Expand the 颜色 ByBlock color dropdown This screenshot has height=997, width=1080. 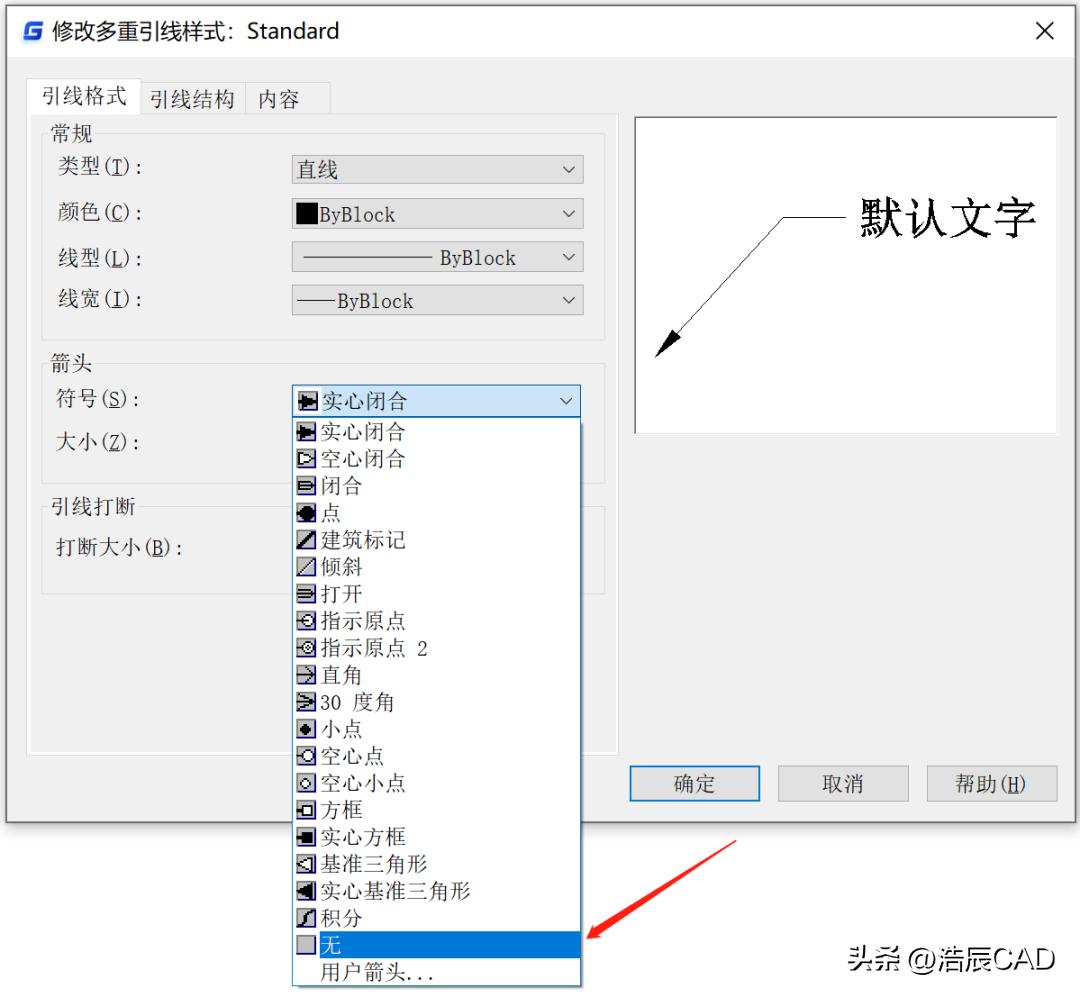[437, 213]
